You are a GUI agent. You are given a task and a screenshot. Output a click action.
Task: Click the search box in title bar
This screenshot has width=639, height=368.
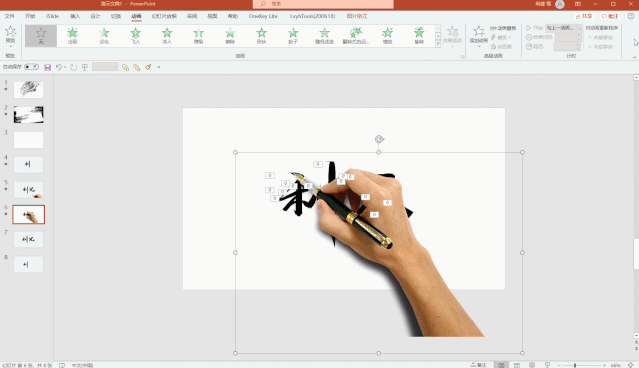(323, 4)
